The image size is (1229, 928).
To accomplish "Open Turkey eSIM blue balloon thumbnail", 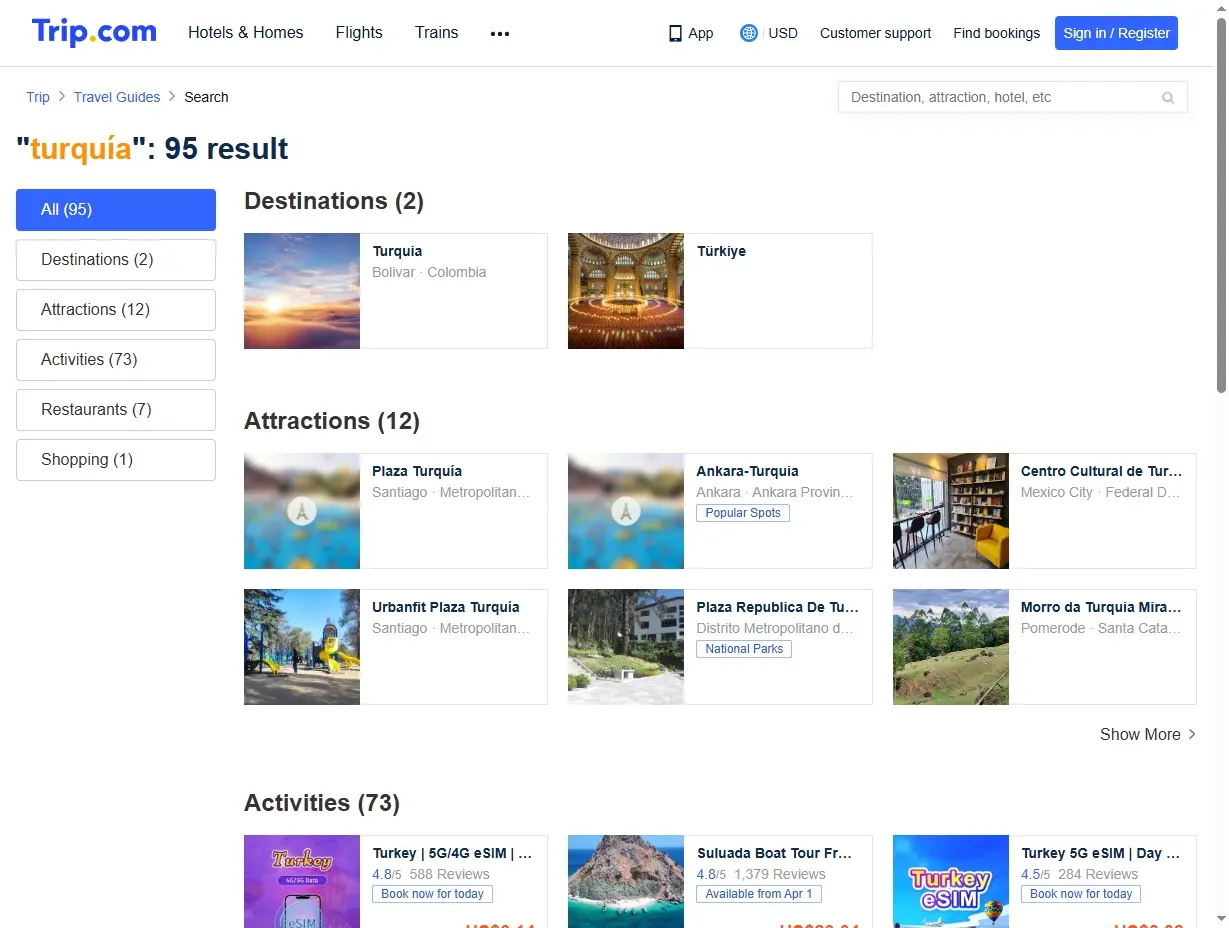I will pos(951,882).
